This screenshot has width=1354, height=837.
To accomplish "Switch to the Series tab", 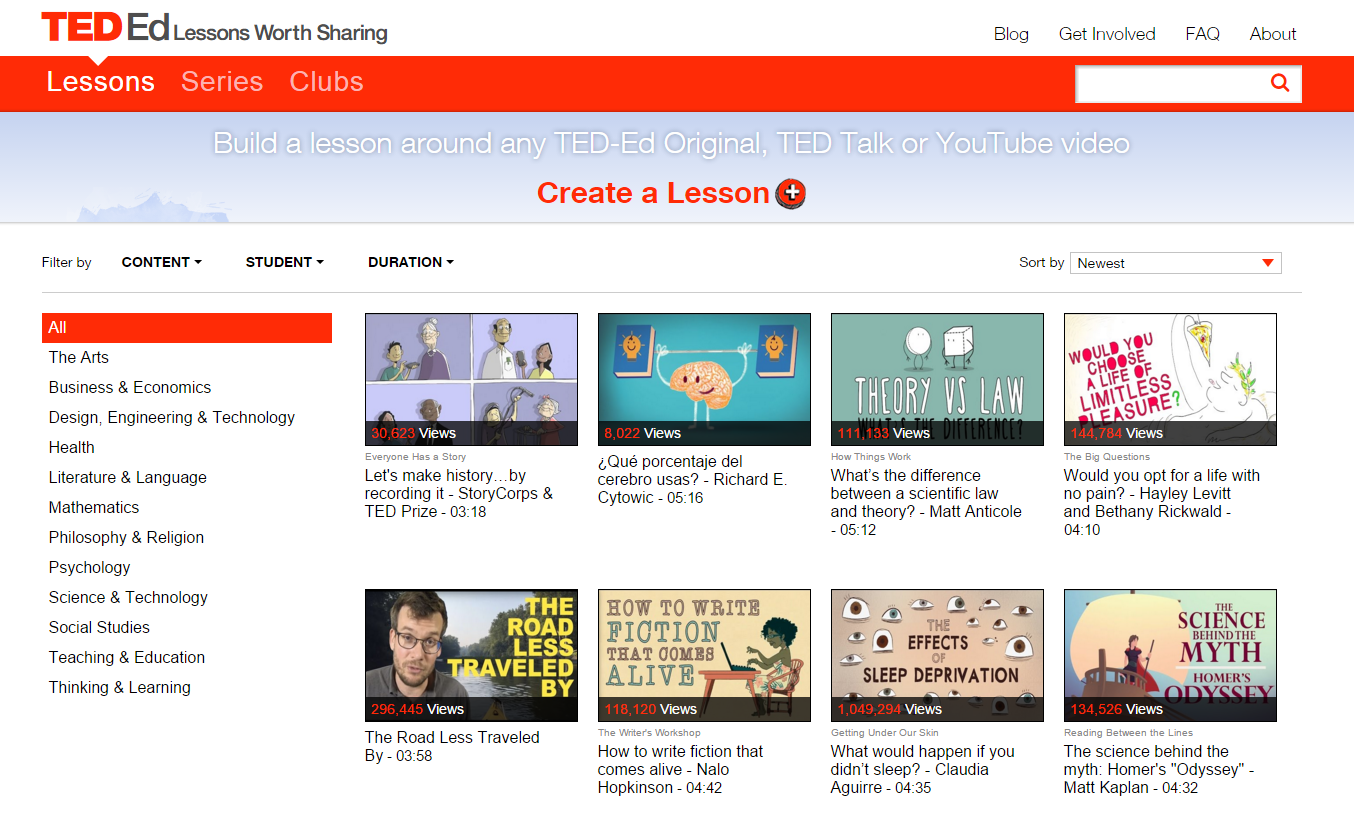I will pos(222,82).
